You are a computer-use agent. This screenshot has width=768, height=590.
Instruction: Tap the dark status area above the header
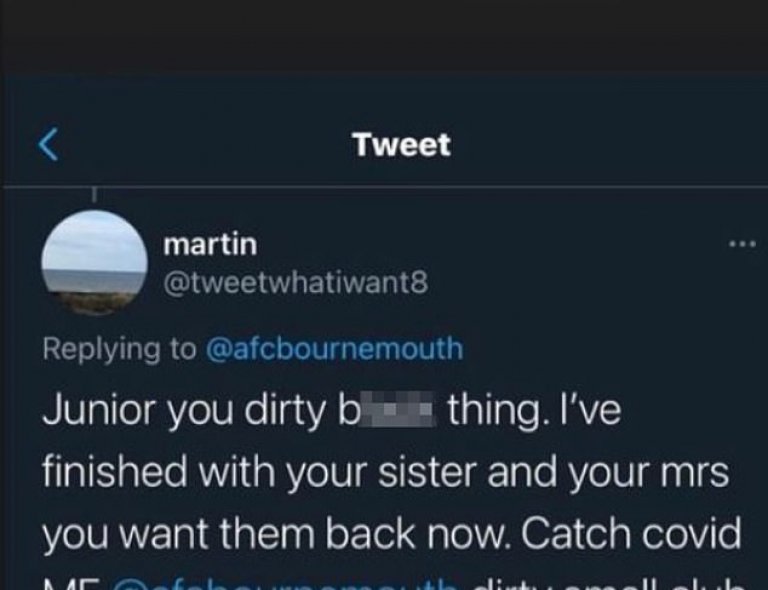[384, 34]
